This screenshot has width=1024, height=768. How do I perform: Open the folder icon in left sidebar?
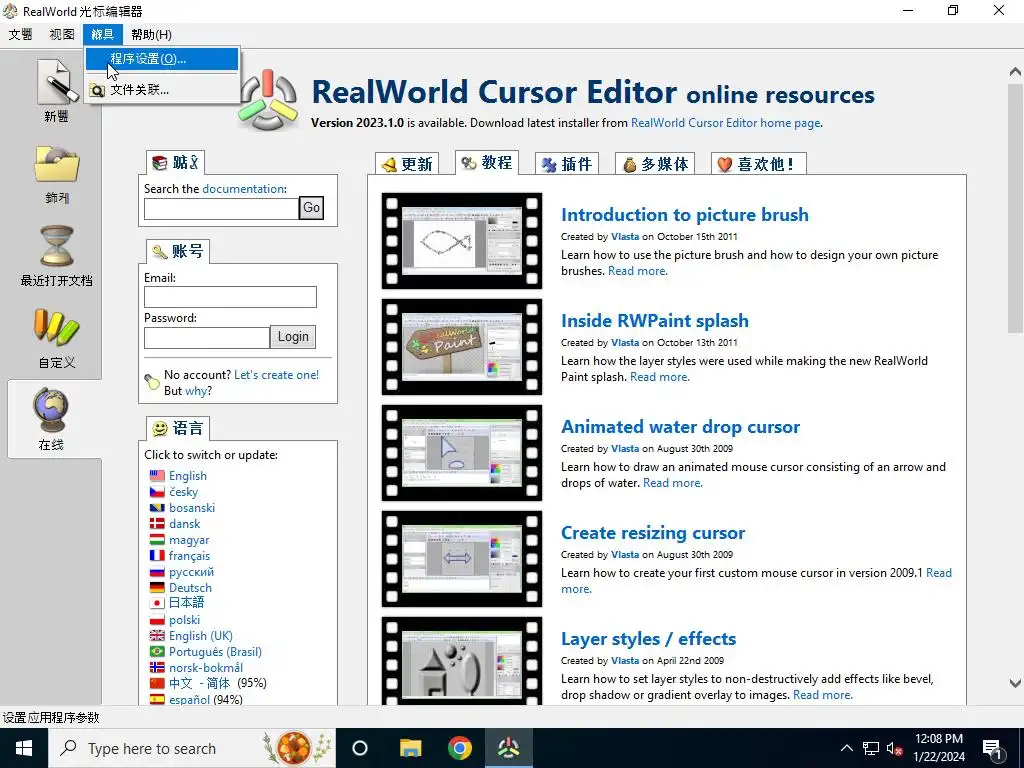point(57,164)
